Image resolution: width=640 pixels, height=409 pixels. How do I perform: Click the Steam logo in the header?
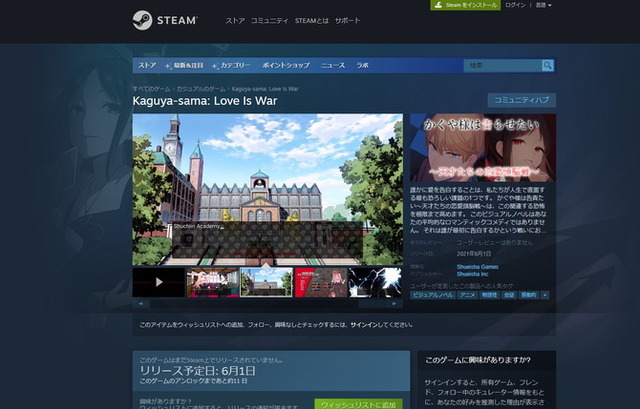(164, 20)
